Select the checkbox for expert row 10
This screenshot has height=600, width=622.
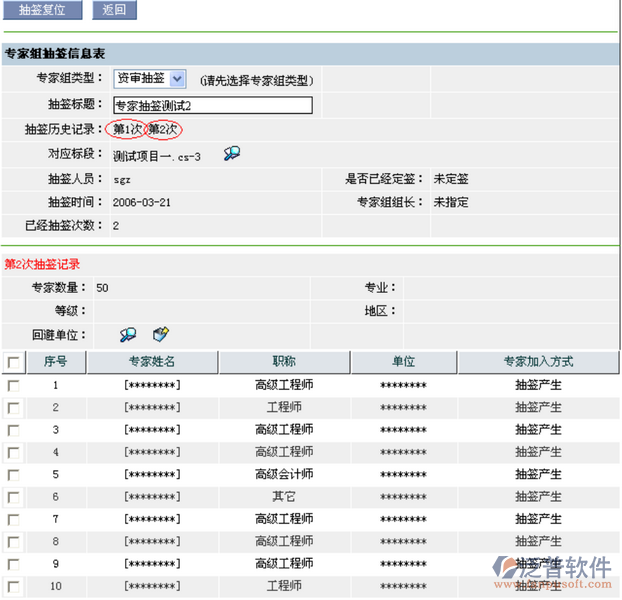(13, 587)
